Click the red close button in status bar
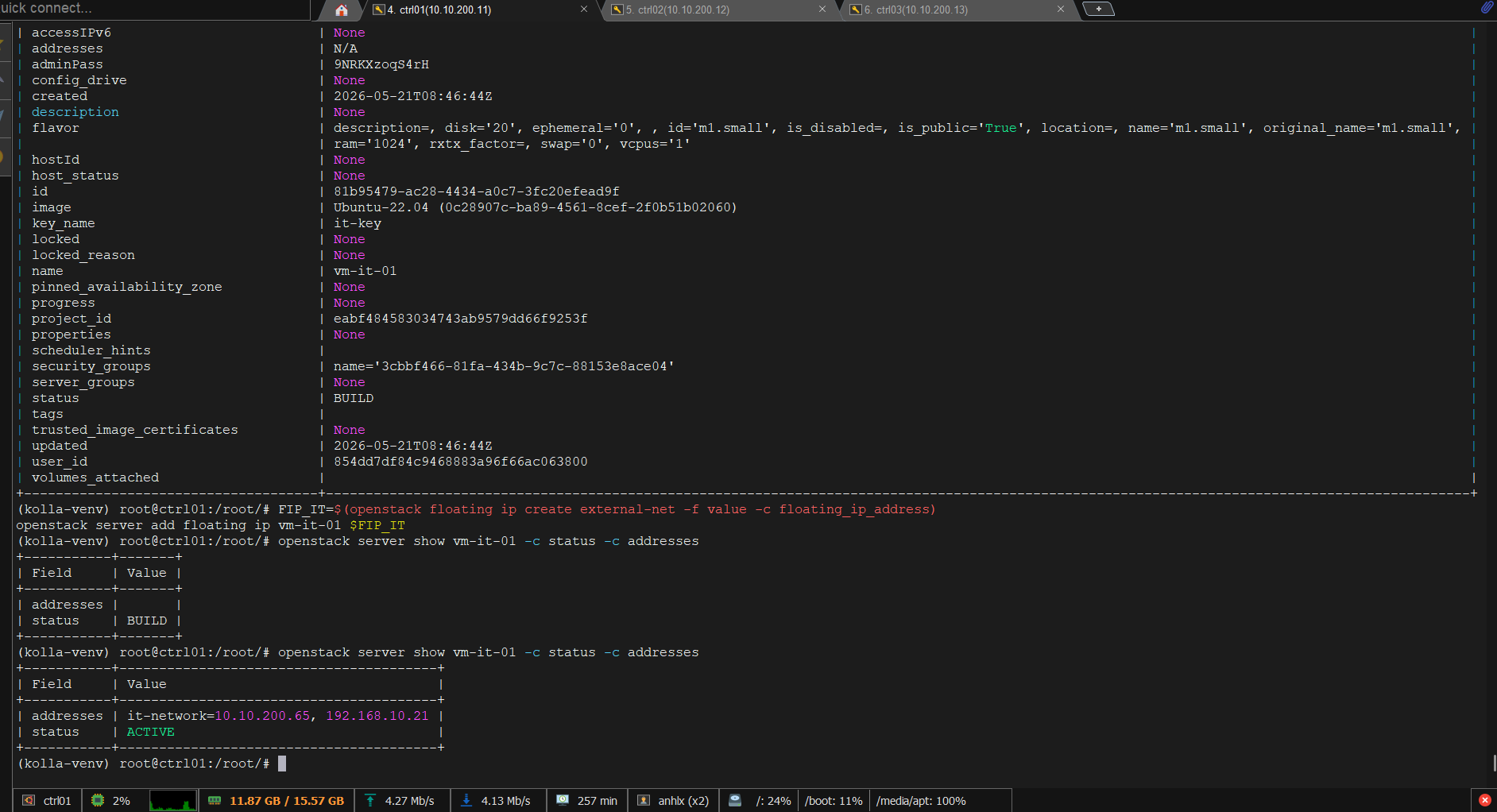 click(x=1484, y=800)
